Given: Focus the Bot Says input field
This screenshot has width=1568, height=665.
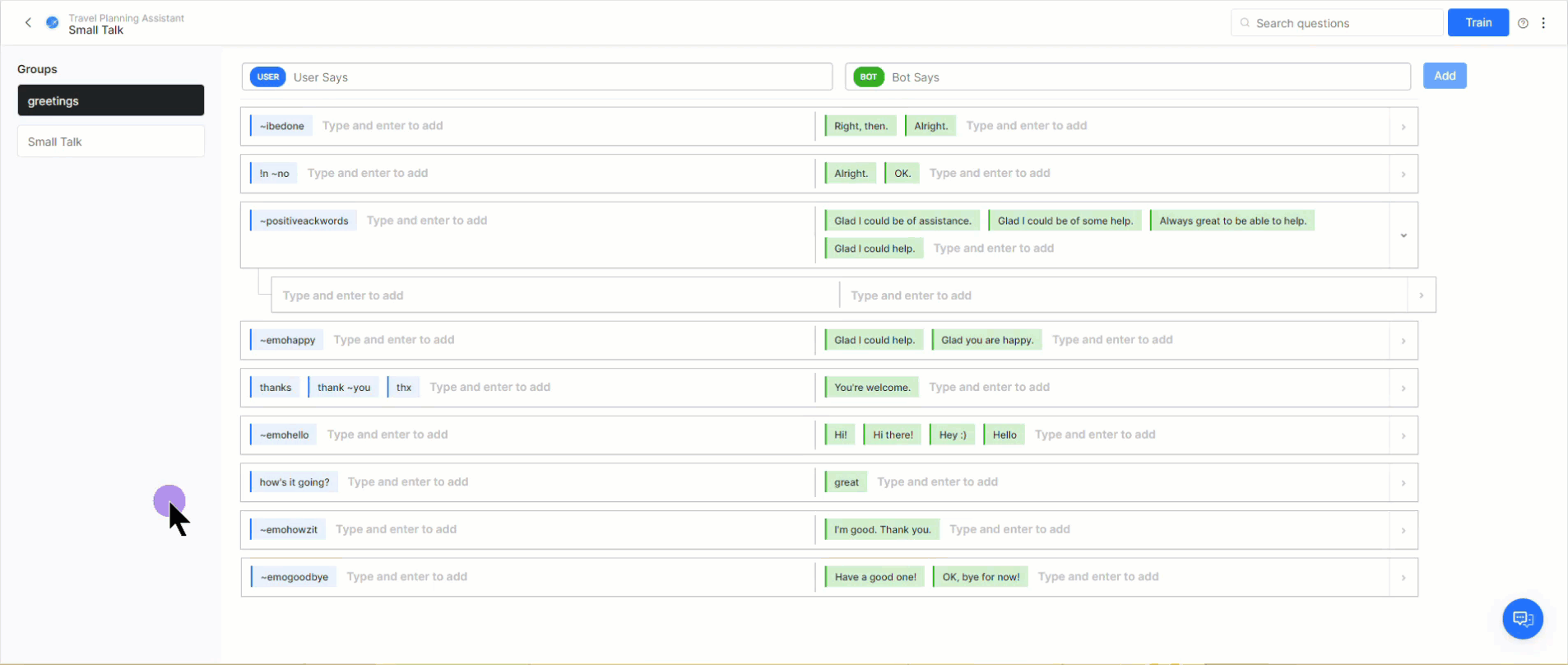Looking at the screenshot, I should tap(1148, 77).
